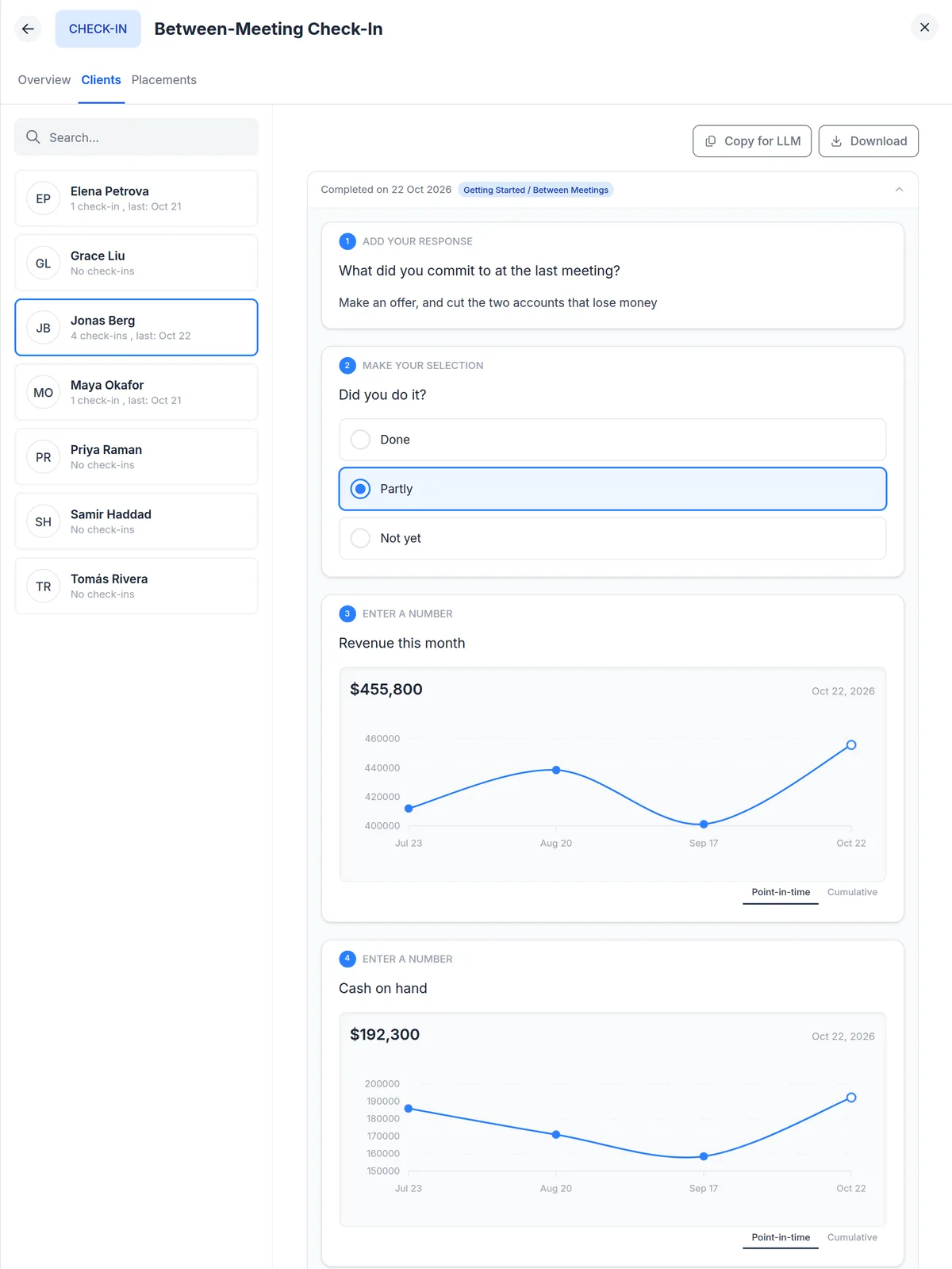Click the Cash on hand Sep 17 data point
Viewport: 952px width, 1269px height.
click(x=704, y=1156)
